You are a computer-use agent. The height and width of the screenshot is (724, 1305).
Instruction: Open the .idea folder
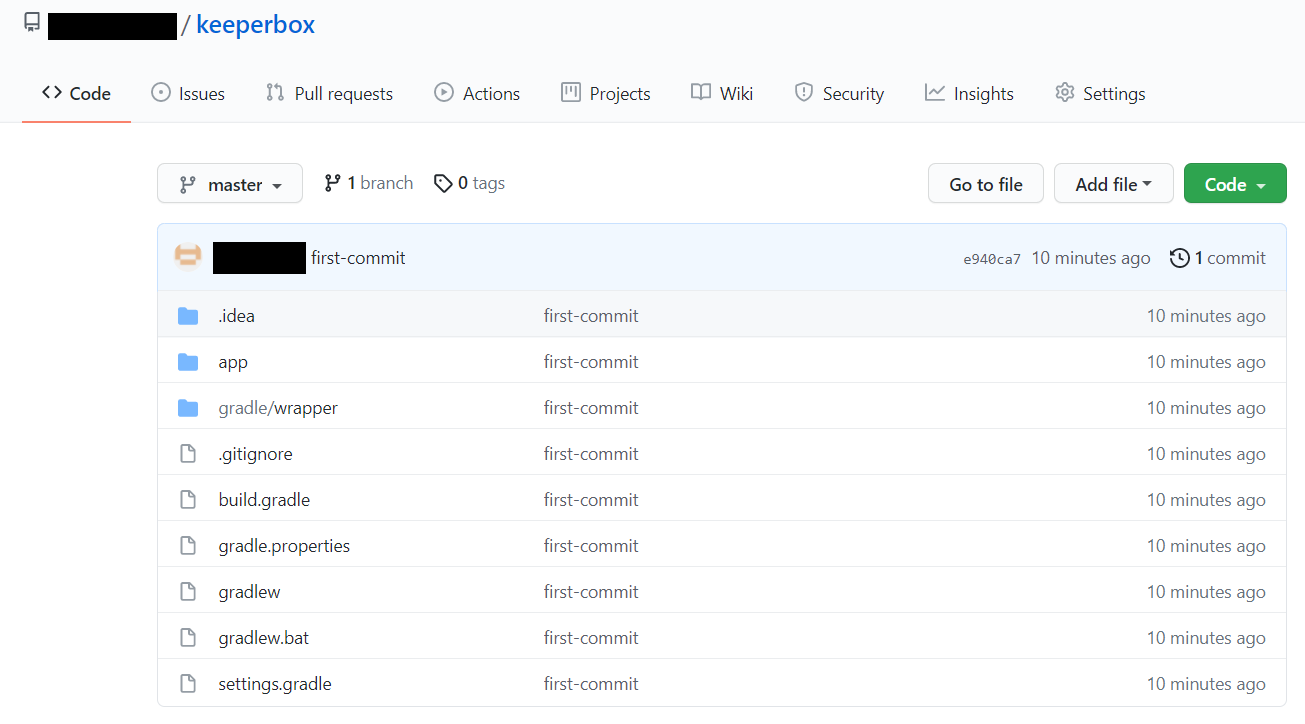point(237,316)
